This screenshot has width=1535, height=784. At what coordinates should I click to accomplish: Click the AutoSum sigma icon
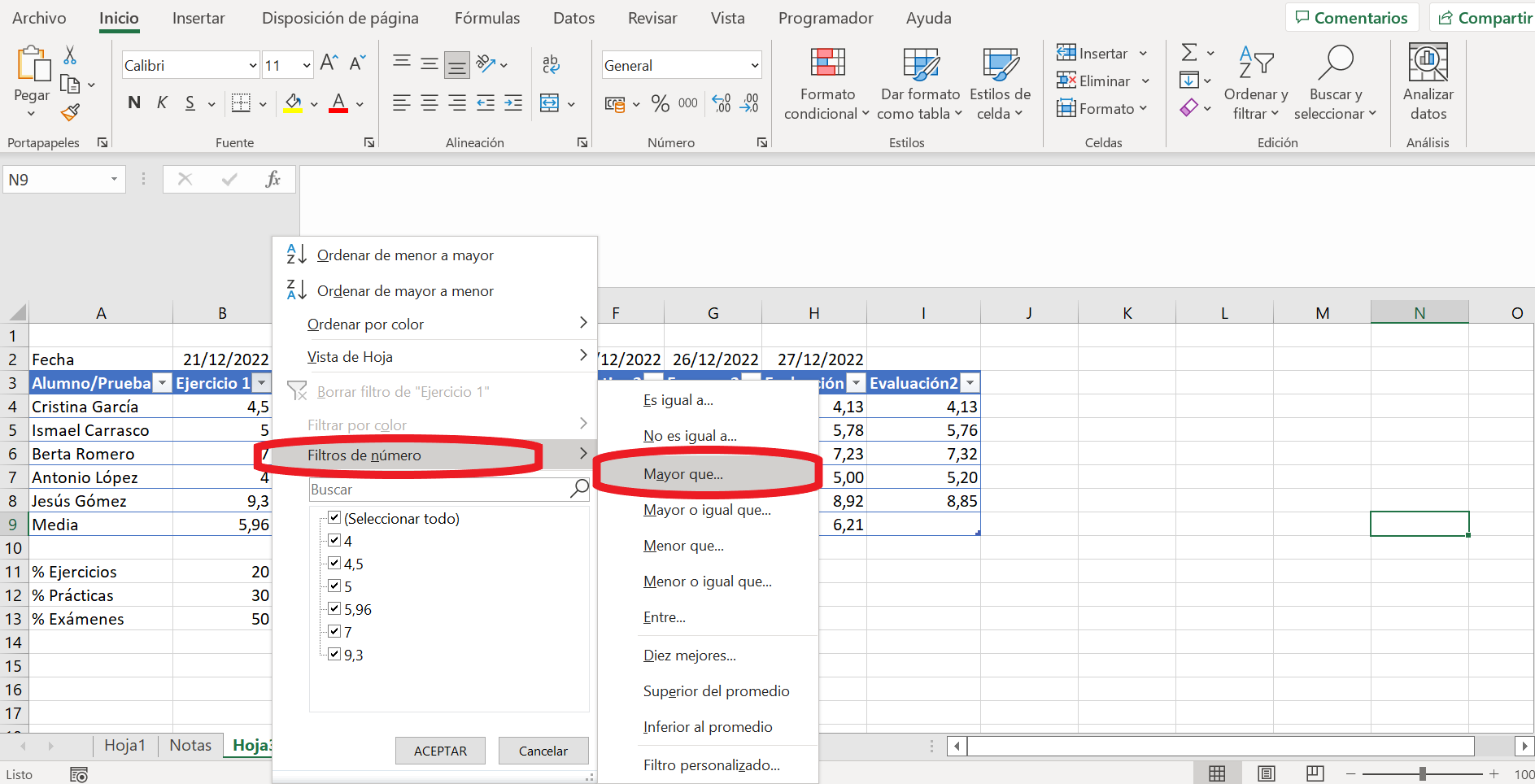pyautogui.click(x=1189, y=53)
